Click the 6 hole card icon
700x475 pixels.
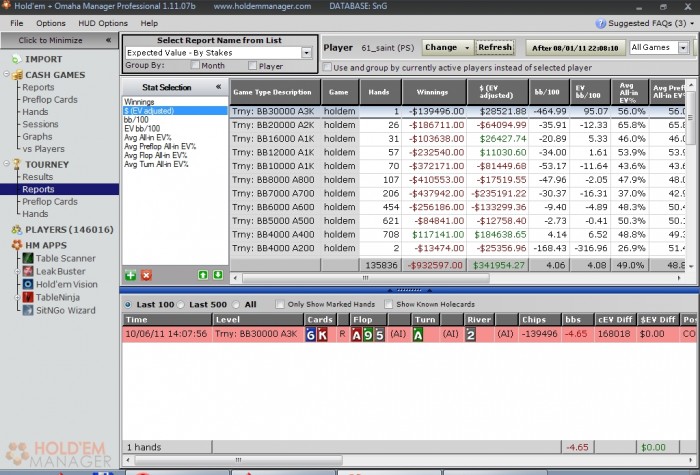pyautogui.click(x=311, y=334)
